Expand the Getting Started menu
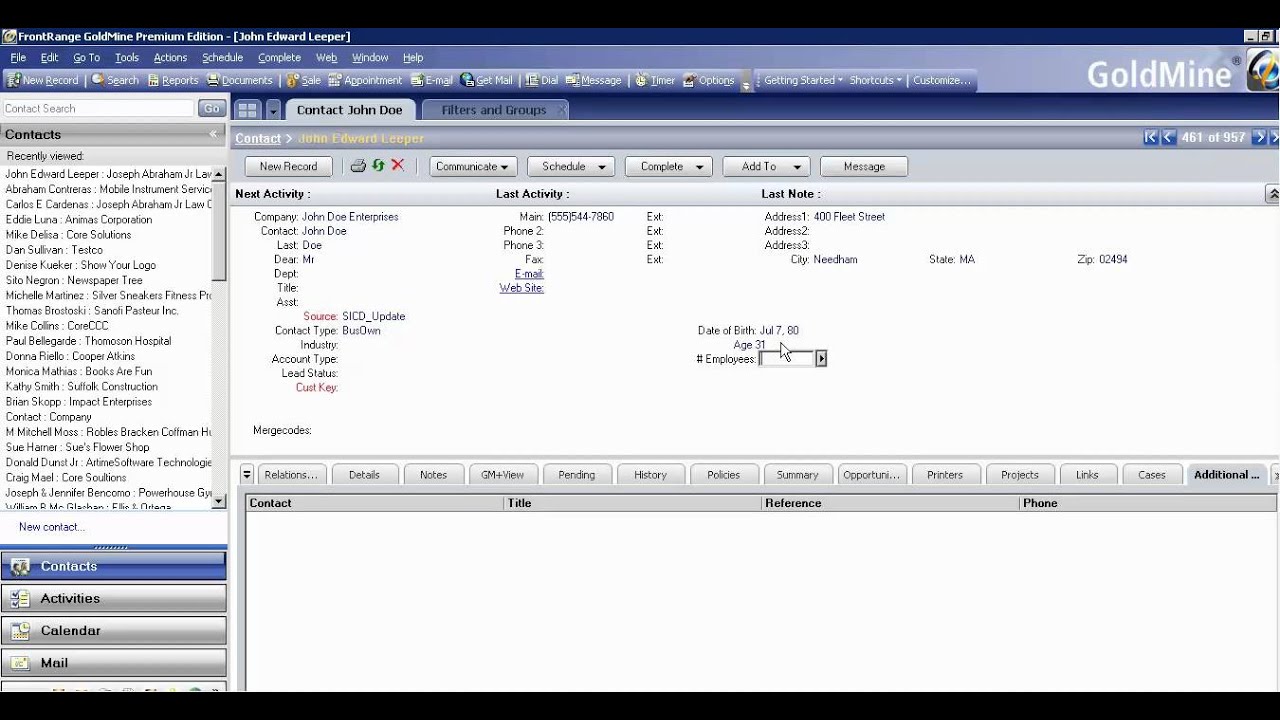Image resolution: width=1280 pixels, height=720 pixels. coord(803,80)
